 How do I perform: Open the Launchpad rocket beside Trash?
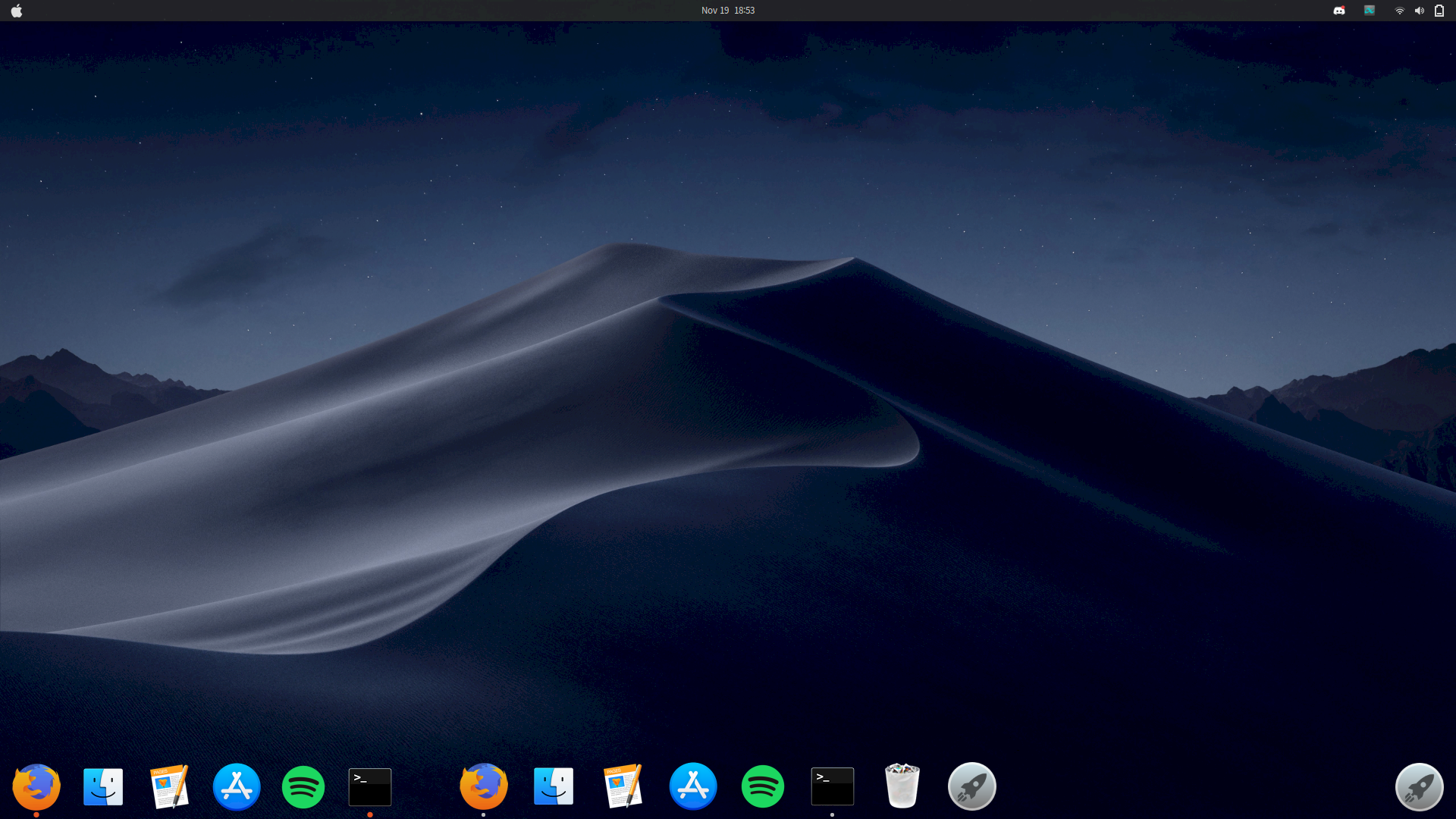(972, 786)
